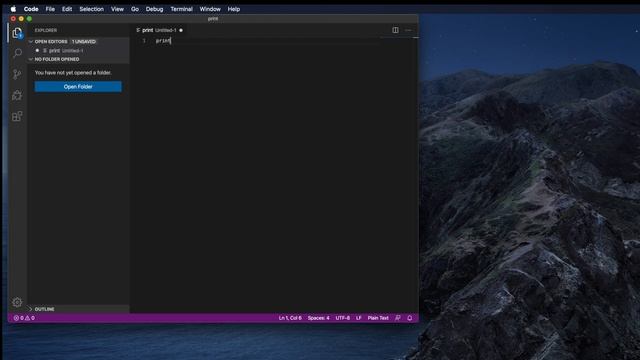Change end of line sequence LF
640x360 pixels.
[x=358, y=318]
